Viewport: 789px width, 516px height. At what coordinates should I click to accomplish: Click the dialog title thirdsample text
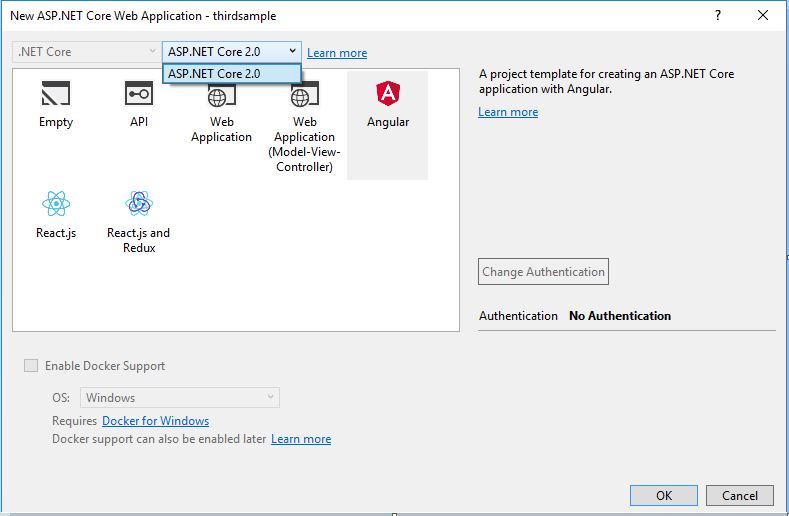point(245,16)
